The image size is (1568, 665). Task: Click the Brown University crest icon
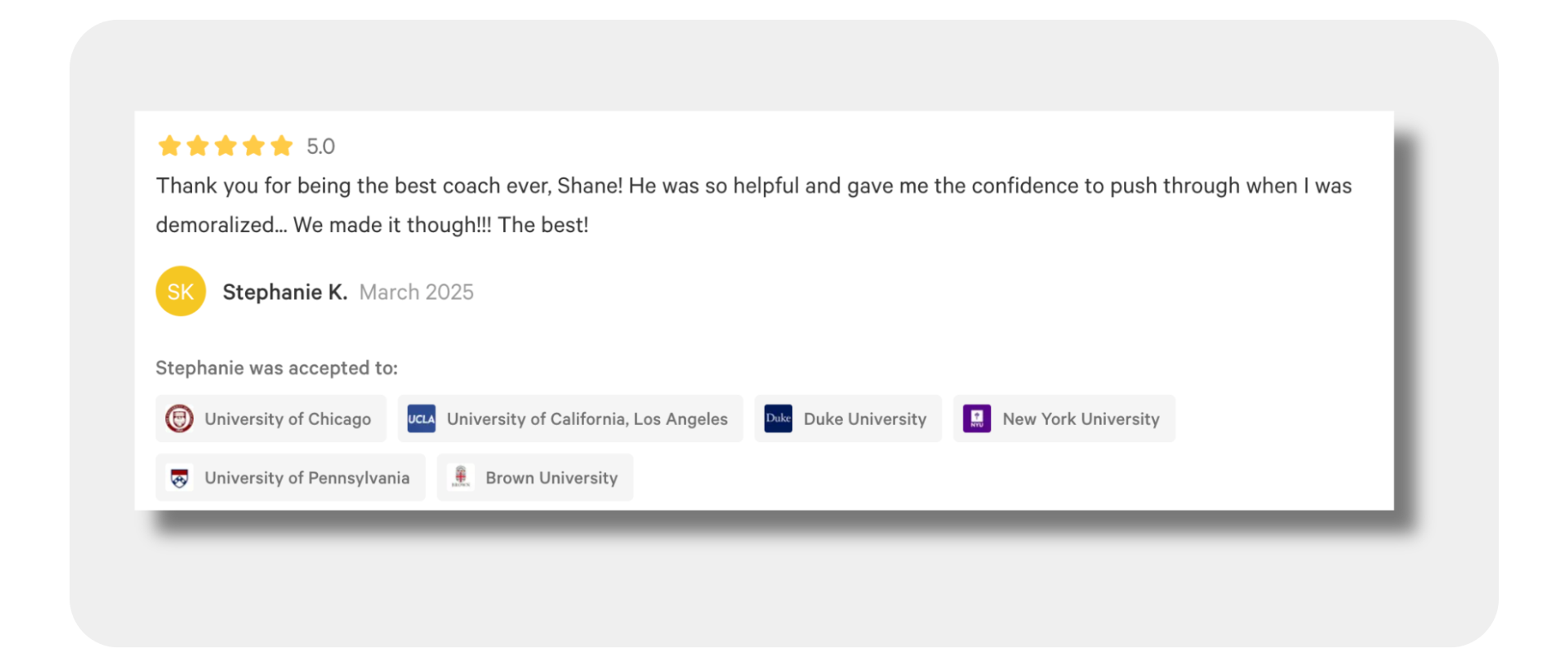(460, 478)
